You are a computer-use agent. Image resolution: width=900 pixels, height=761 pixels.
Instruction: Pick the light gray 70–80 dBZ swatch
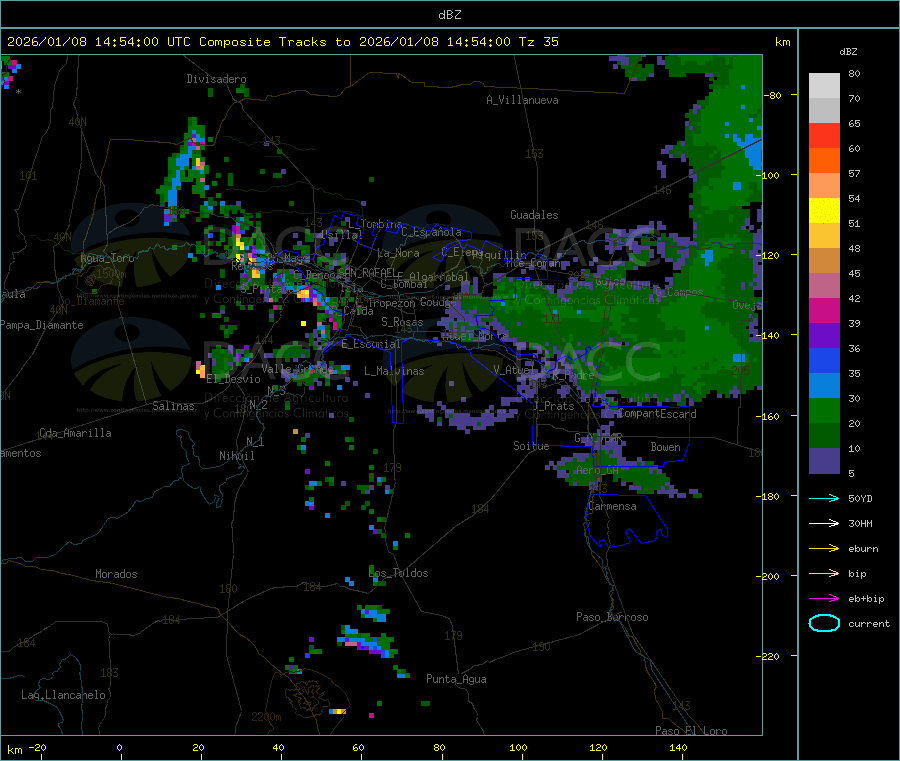pyautogui.click(x=824, y=86)
